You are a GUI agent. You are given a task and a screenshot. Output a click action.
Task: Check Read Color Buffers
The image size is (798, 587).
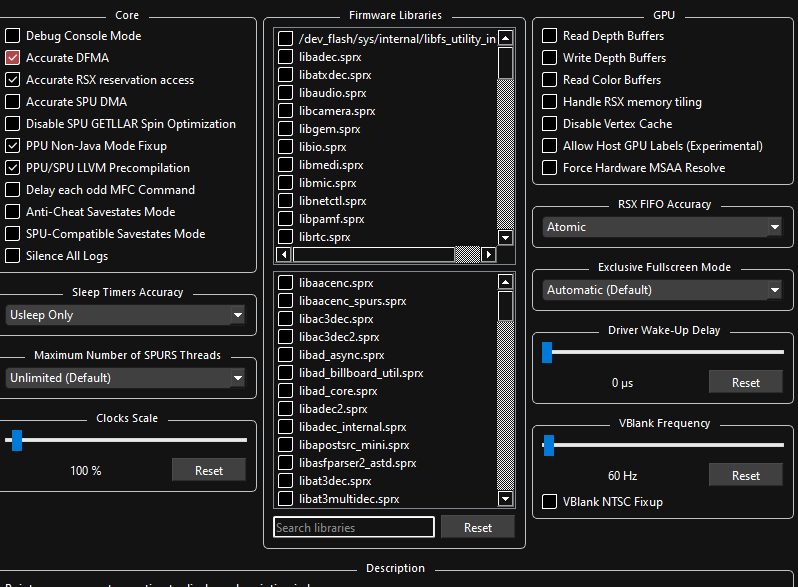pyautogui.click(x=549, y=79)
